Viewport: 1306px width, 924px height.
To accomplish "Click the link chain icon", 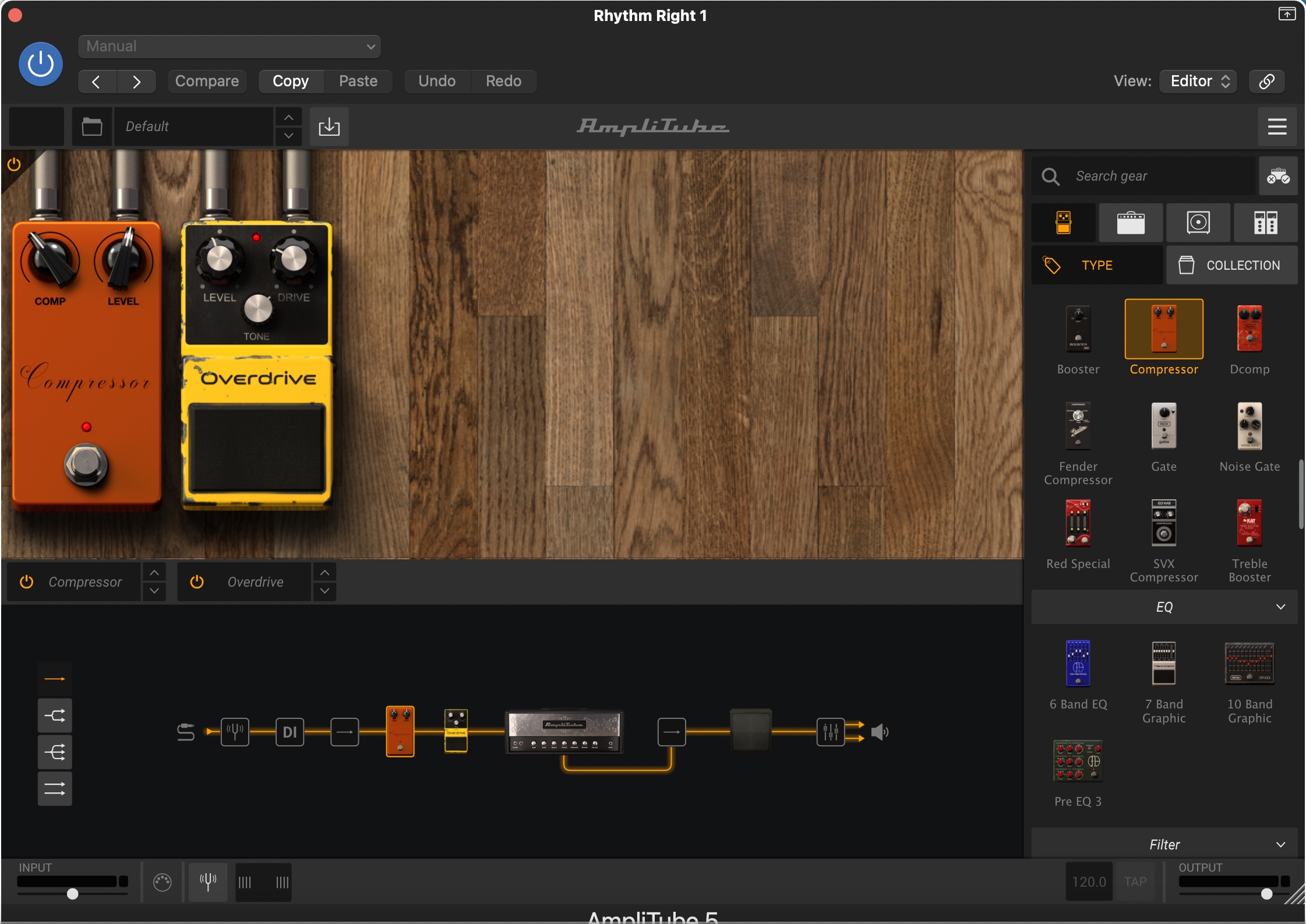I will (x=1267, y=82).
